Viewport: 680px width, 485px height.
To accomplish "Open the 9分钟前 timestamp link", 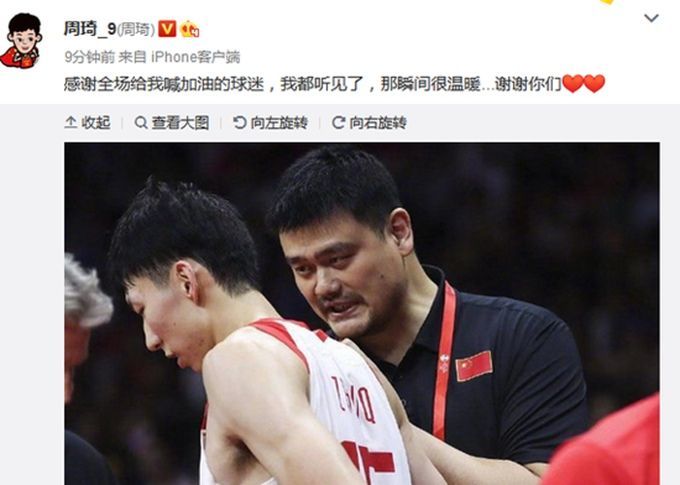I will point(90,57).
